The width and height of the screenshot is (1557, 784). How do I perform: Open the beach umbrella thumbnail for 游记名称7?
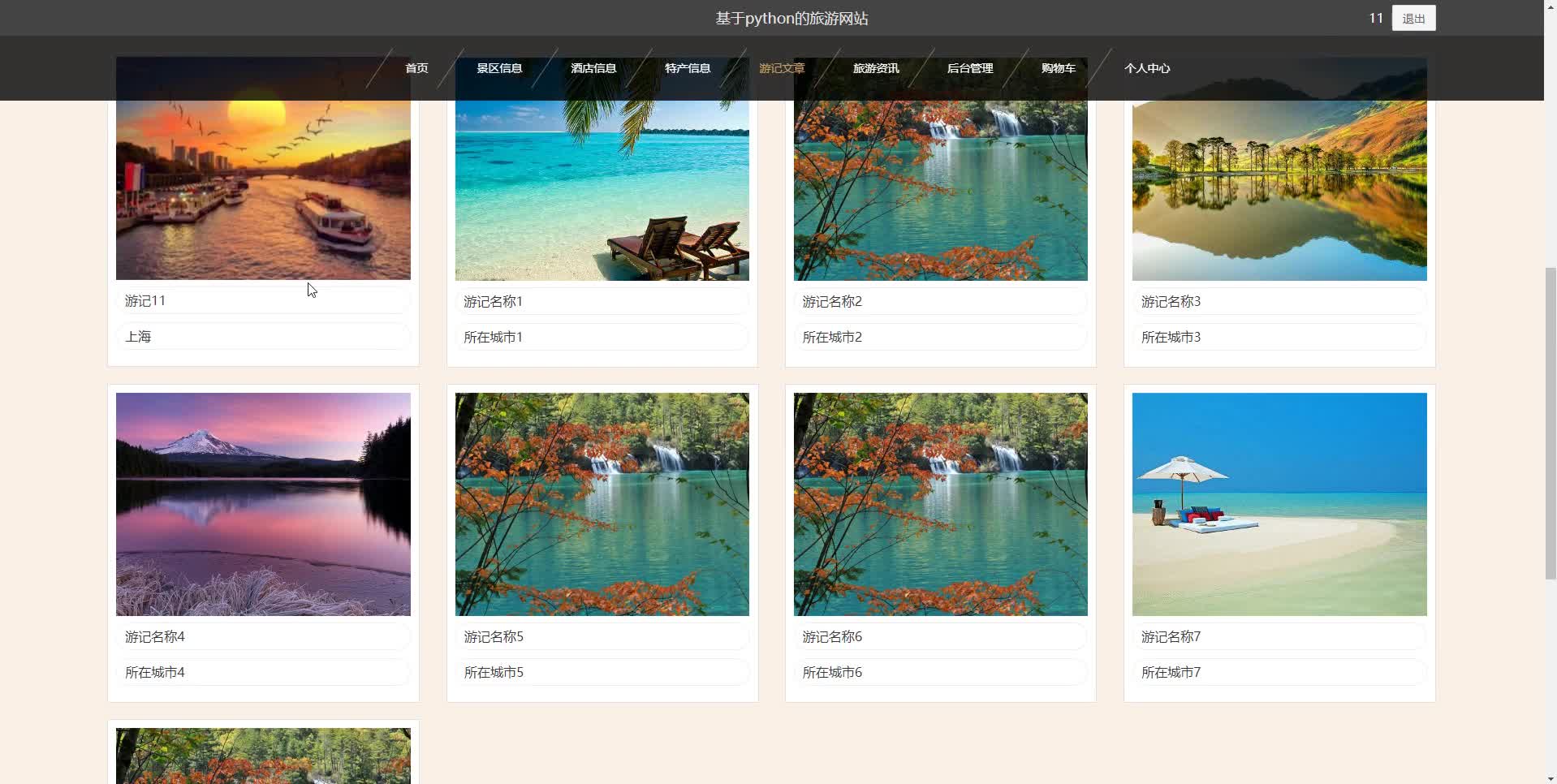1279,504
